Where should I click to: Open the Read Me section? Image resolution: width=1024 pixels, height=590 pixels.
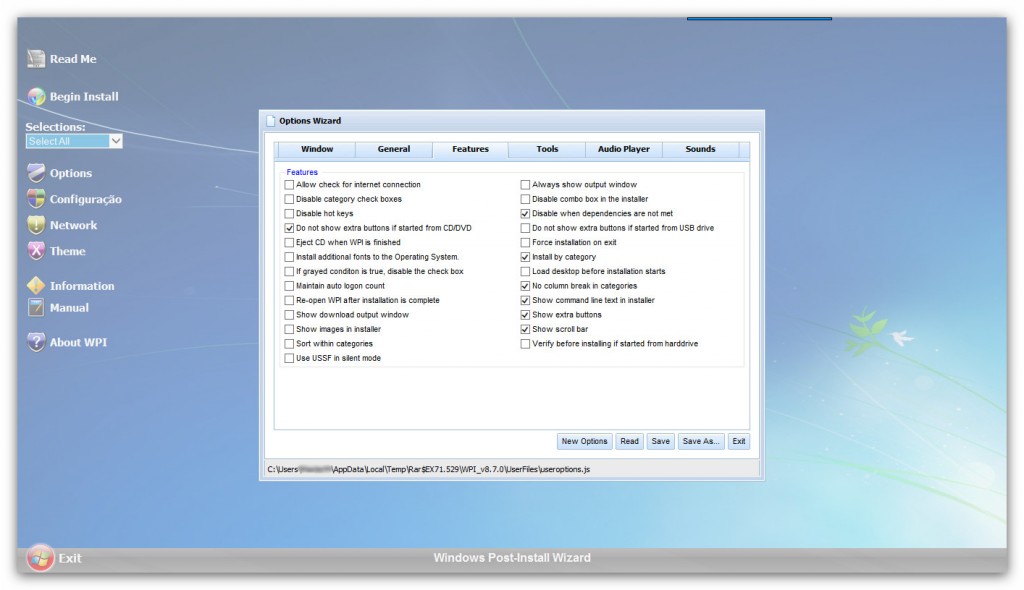[x=36, y=58]
